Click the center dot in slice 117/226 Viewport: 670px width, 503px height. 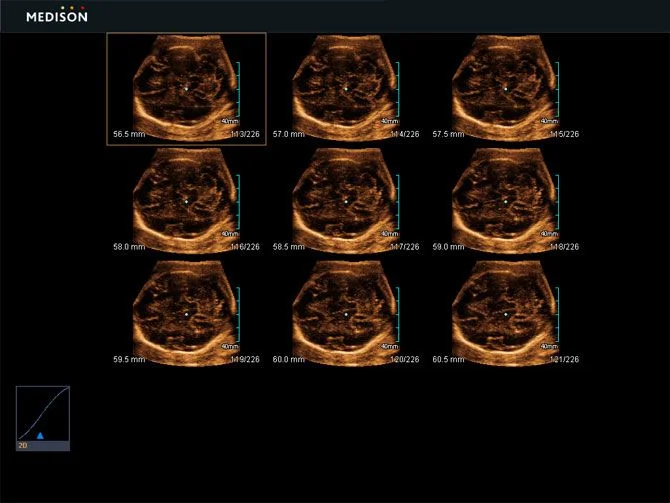click(x=346, y=202)
